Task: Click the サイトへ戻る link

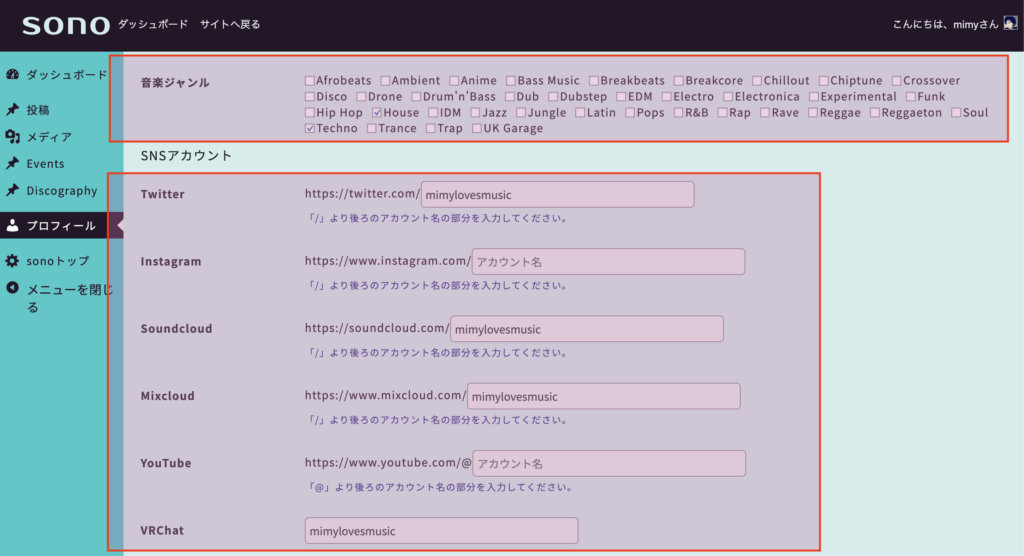Action: (229, 24)
